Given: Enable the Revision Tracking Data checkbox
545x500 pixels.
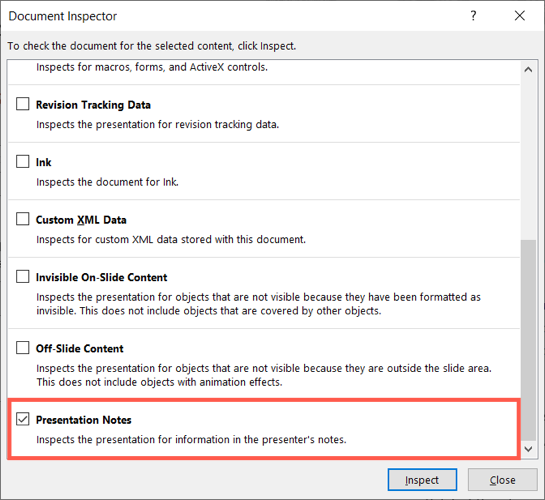Looking at the screenshot, I should click(x=23, y=104).
